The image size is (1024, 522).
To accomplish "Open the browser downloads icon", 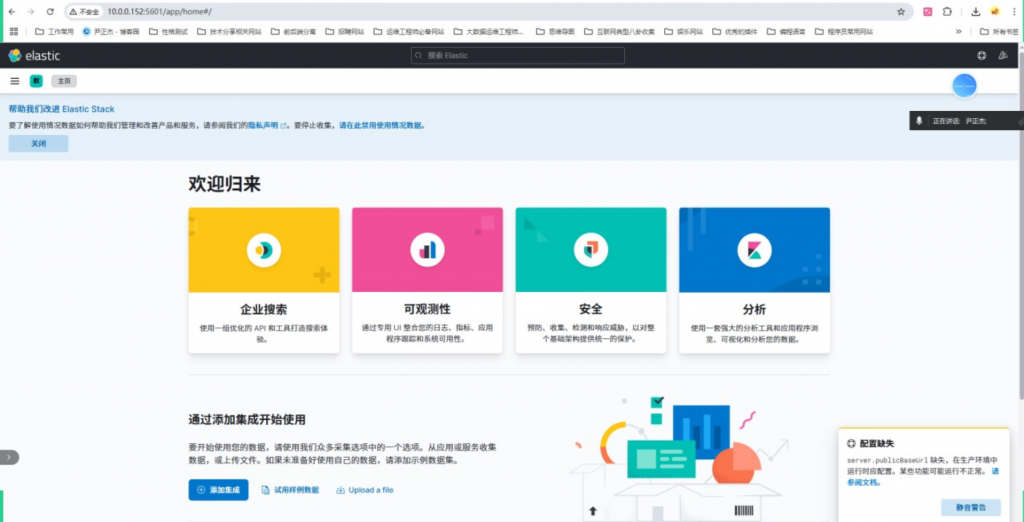I will (976, 12).
